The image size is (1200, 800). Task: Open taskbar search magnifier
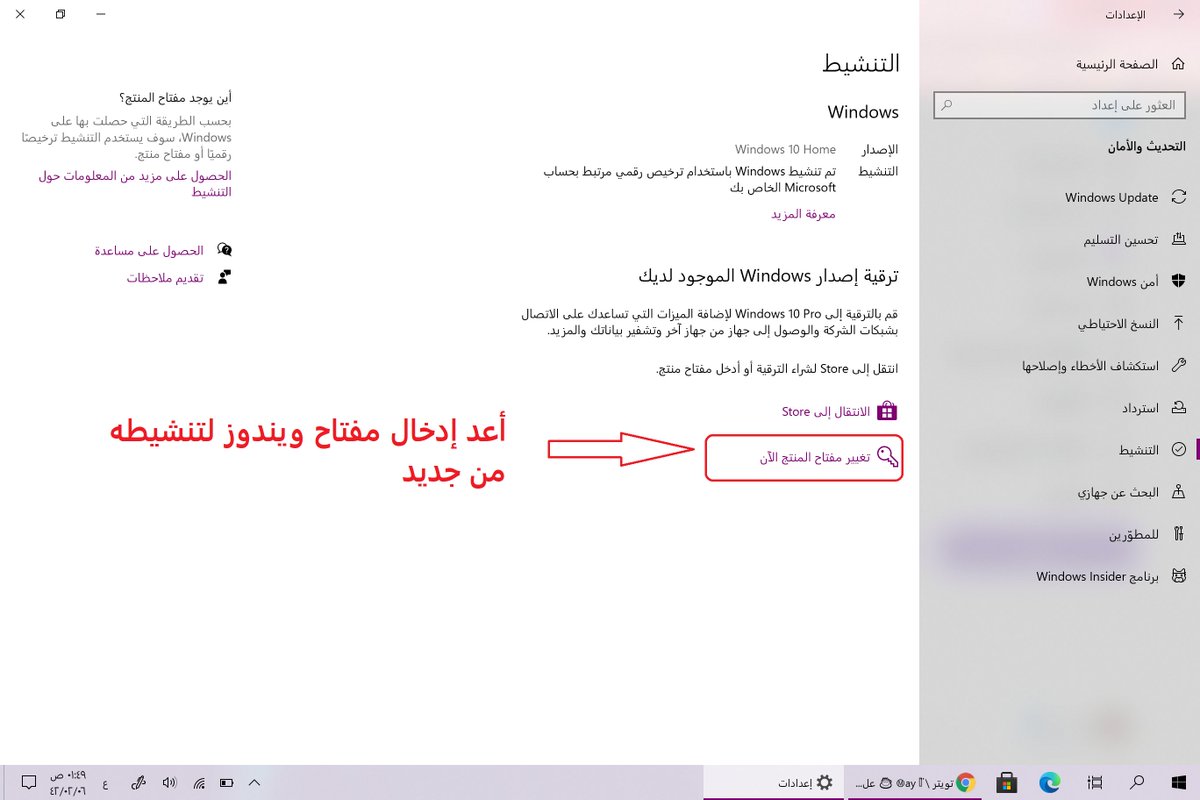click(x=1137, y=782)
